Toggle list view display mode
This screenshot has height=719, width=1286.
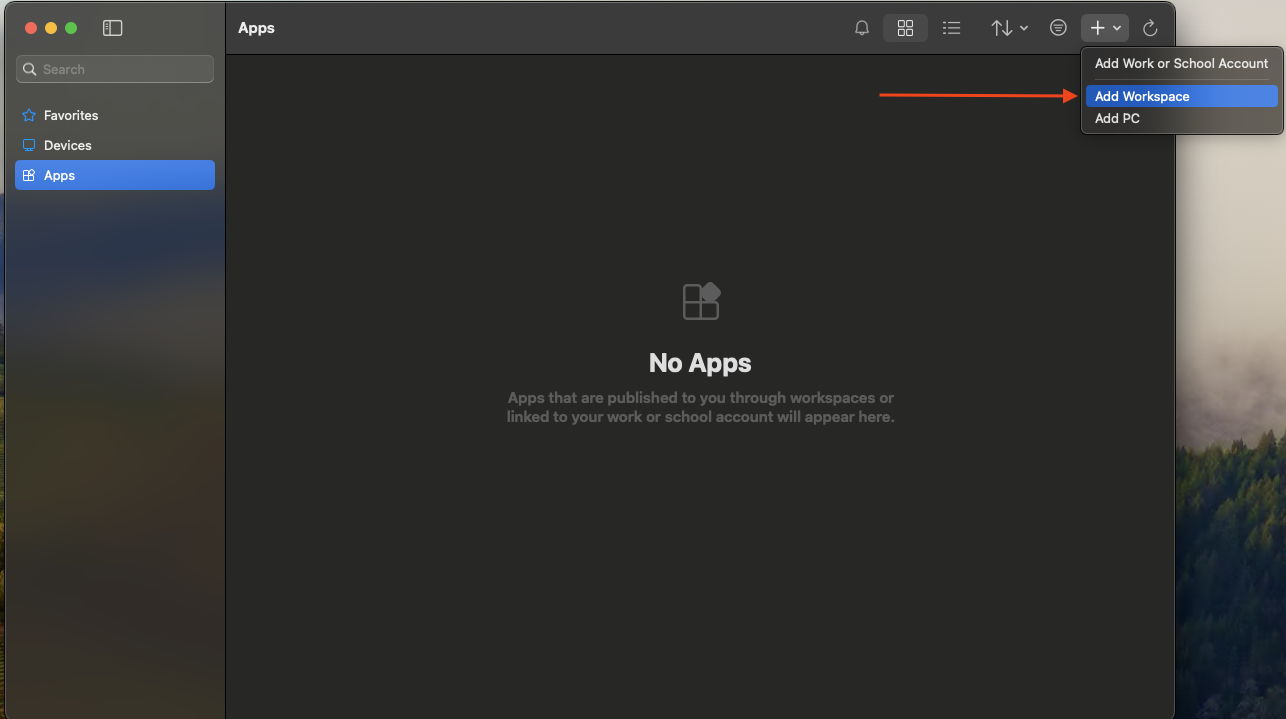tap(951, 27)
